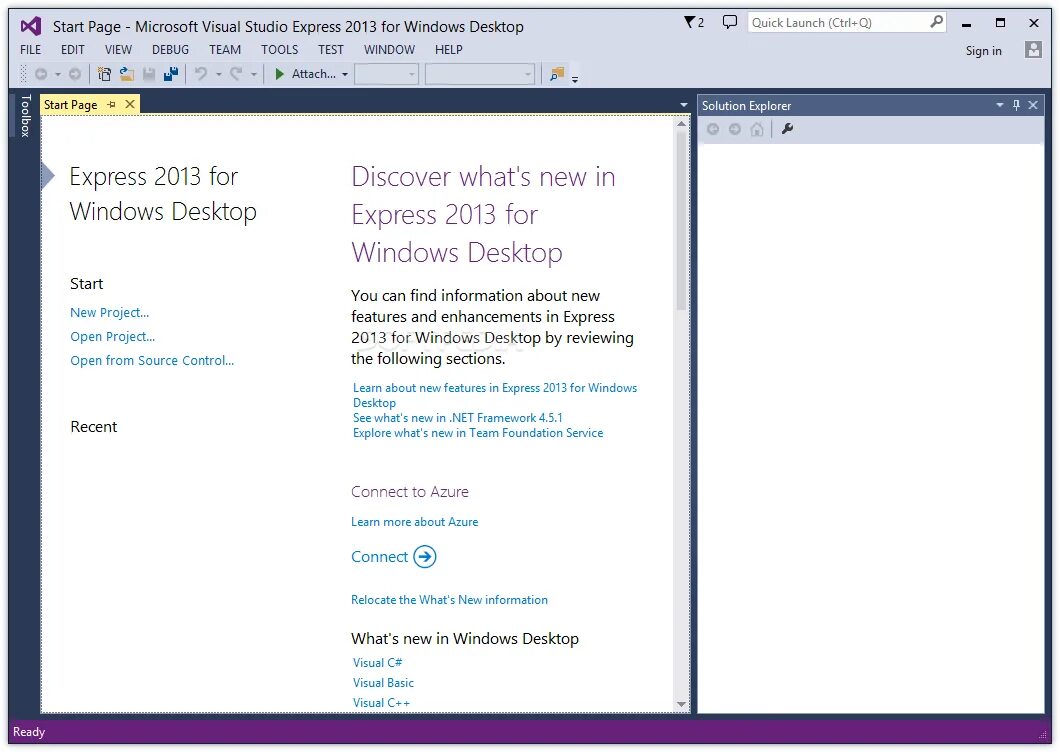
Task: Open the WINDOW menu
Action: click(389, 49)
